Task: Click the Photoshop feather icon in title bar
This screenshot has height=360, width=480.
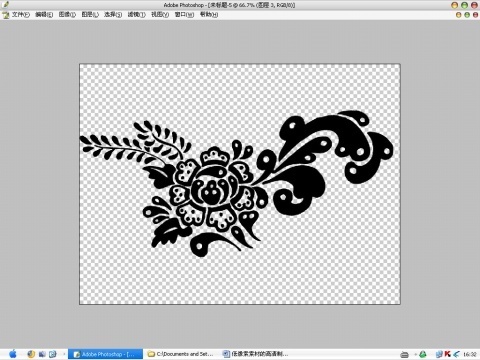Action: (5, 5)
